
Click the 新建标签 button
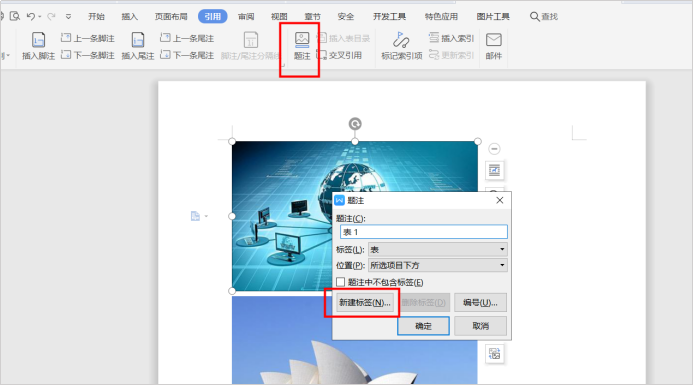click(365, 303)
